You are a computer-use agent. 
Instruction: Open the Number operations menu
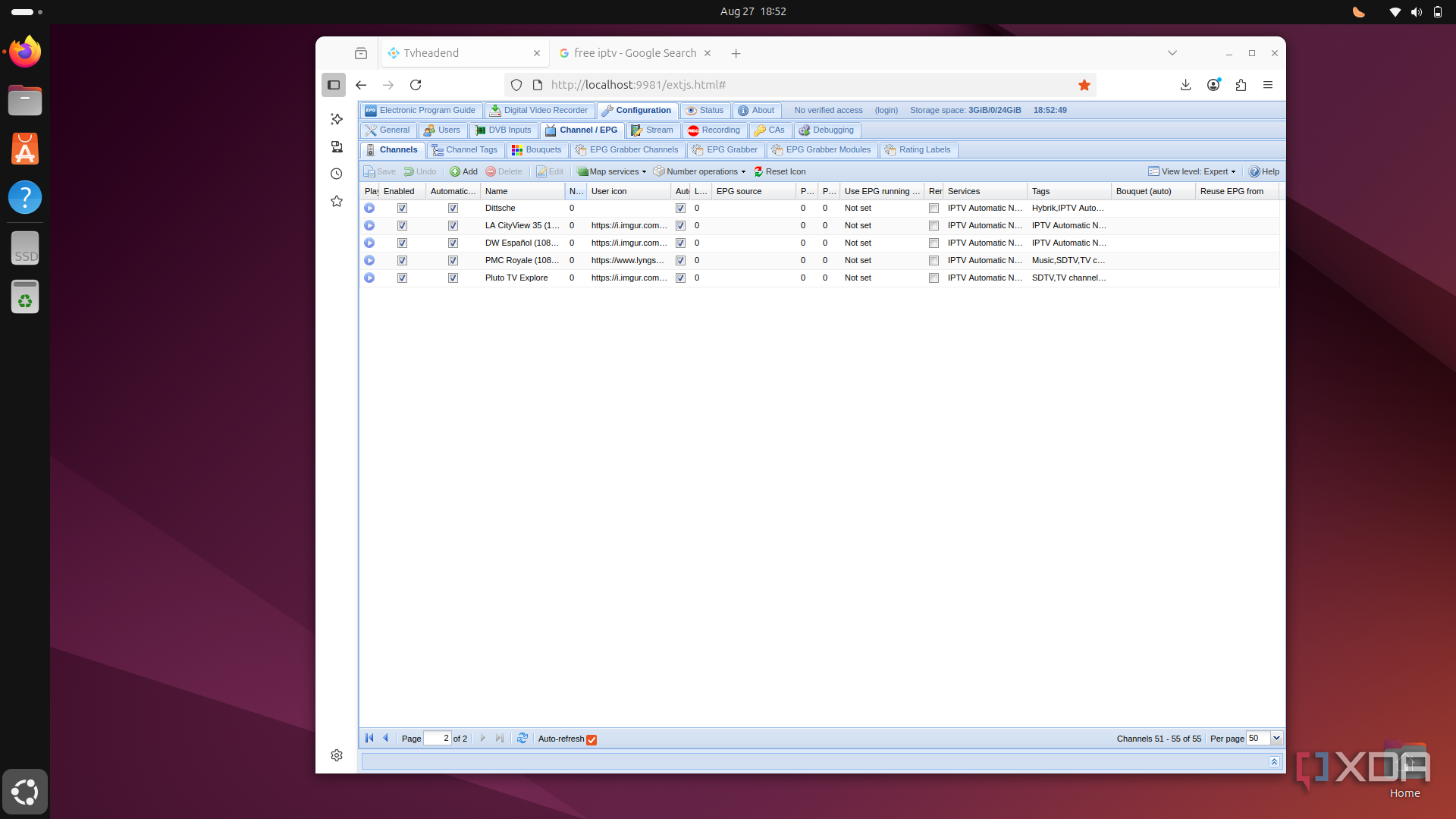tap(699, 171)
